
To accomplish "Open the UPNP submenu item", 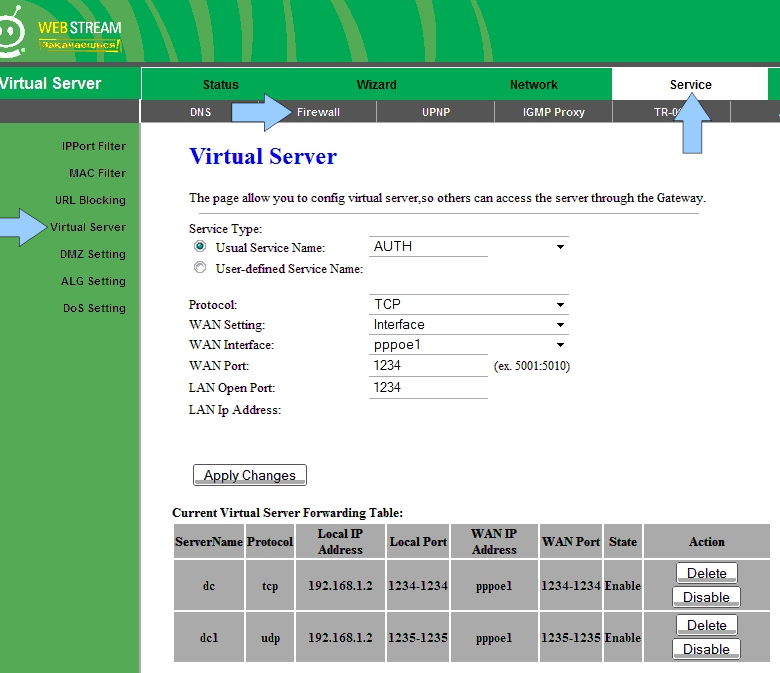I will (x=436, y=112).
